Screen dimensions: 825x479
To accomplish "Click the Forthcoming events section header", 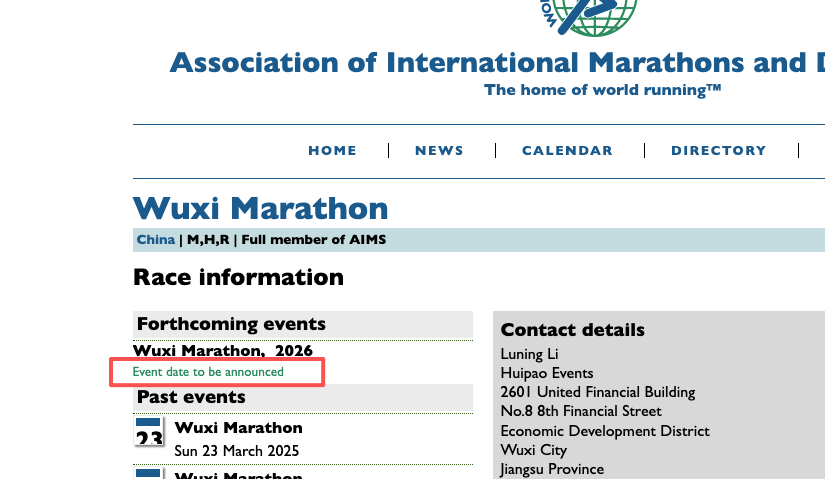I will tap(231, 324).
